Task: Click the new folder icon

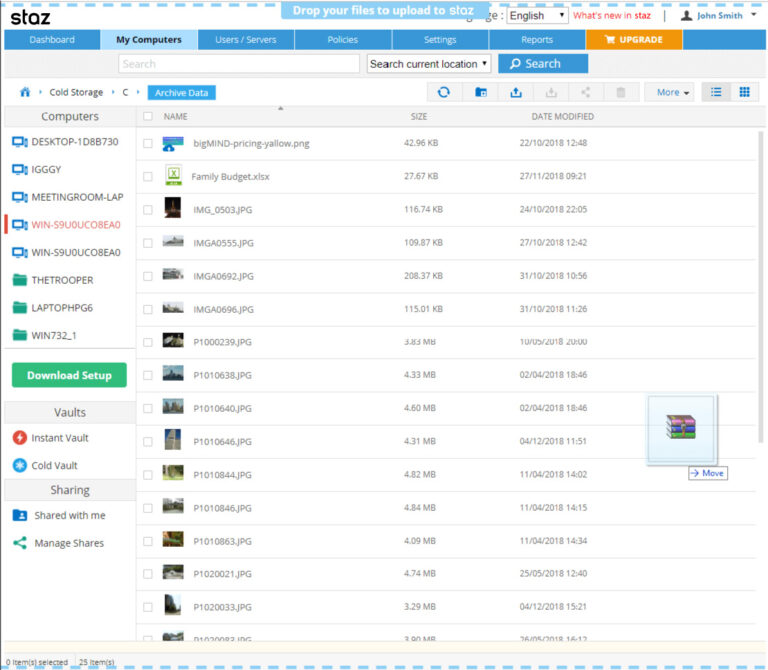Action: (481, 92)
